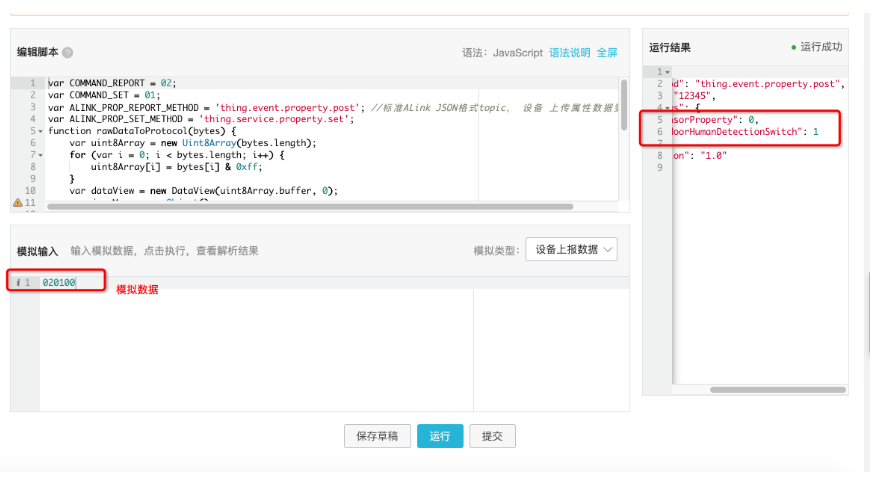Collapse the result JSON fold arrow on line 1
Screen dimensions: 877x479
tap(667, 72)
